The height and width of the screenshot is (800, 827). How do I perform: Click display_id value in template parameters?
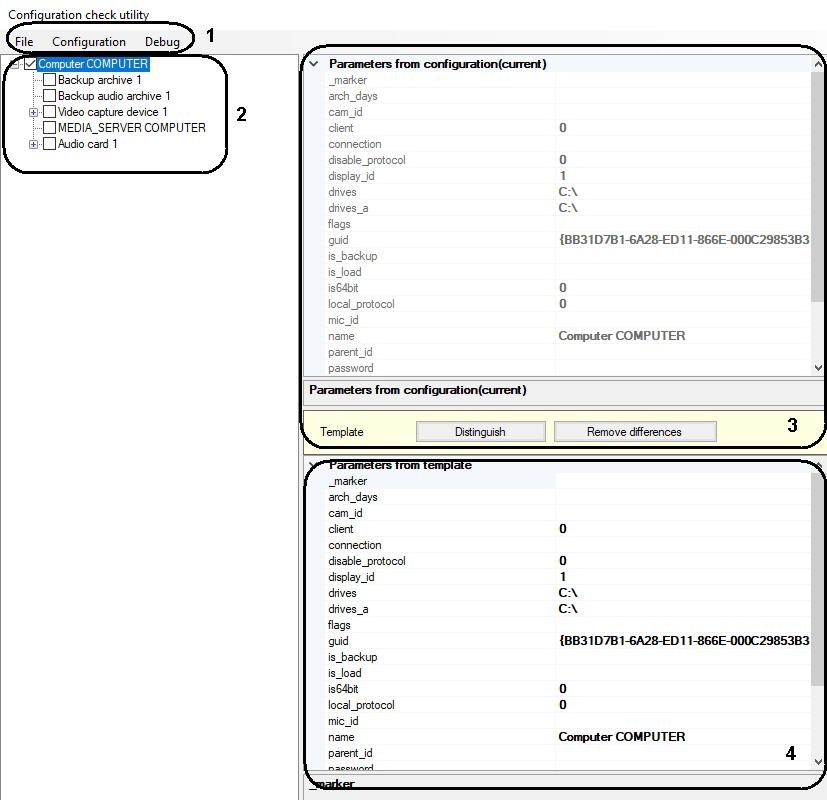pyautogui.click(x=563, y=577)
